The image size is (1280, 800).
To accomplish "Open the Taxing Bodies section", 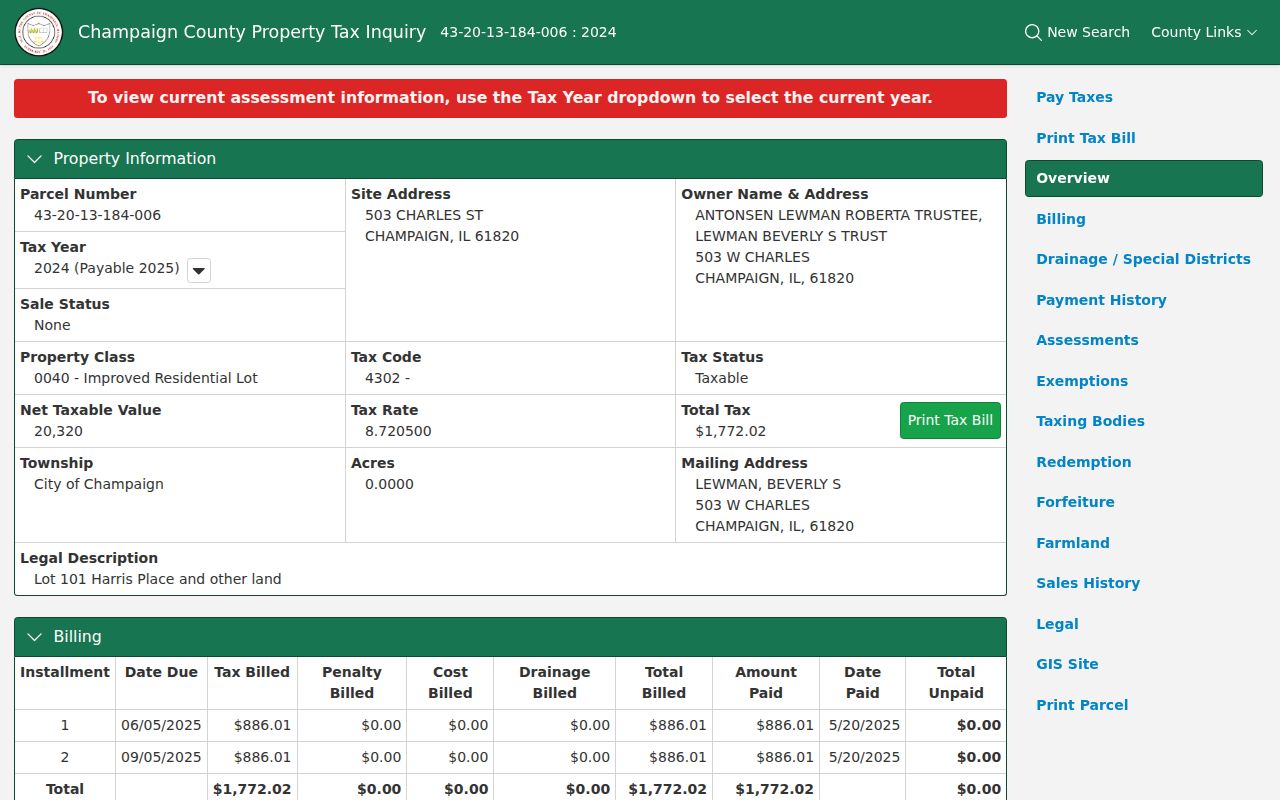I will 1090,421.
